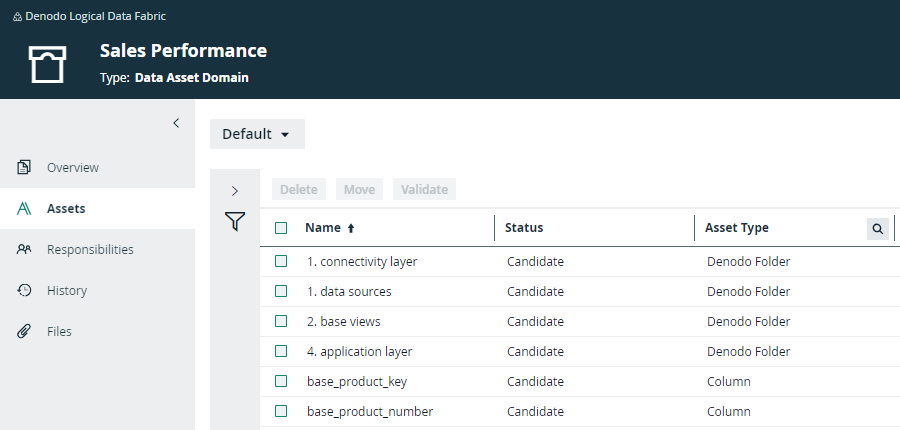The width and height of the screenshot is (900, 430).
Task: Click the Move button
Action: coord(359,189)
